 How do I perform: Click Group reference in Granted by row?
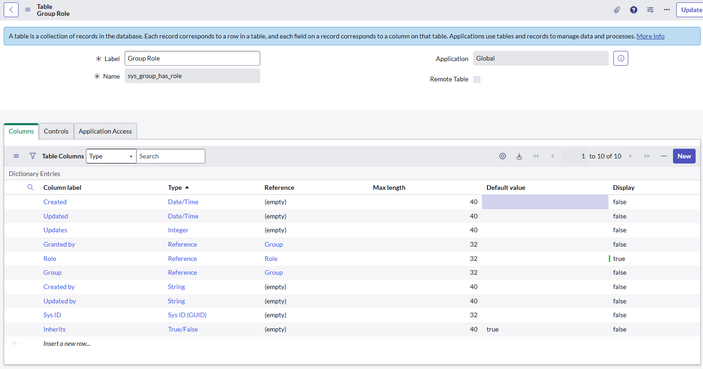coord(273,244)
